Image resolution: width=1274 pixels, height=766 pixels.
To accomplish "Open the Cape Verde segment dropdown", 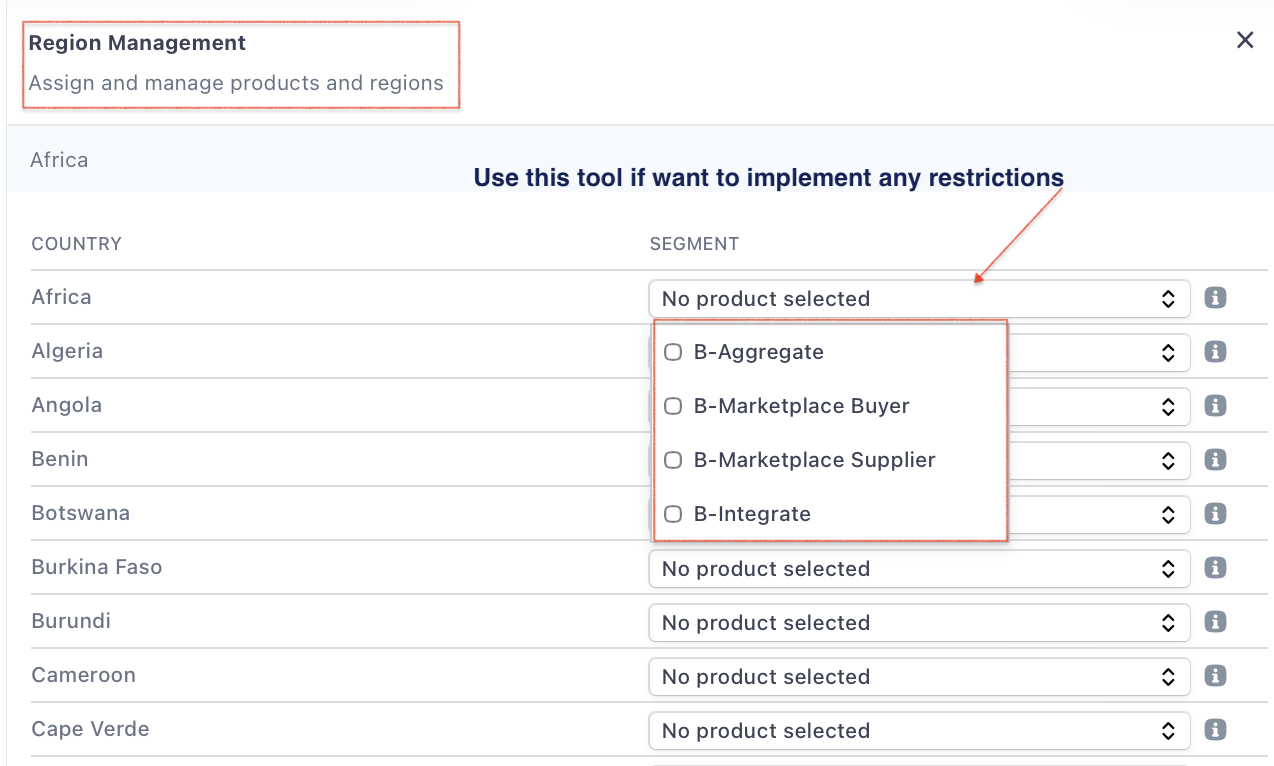I will click(918, 731).
